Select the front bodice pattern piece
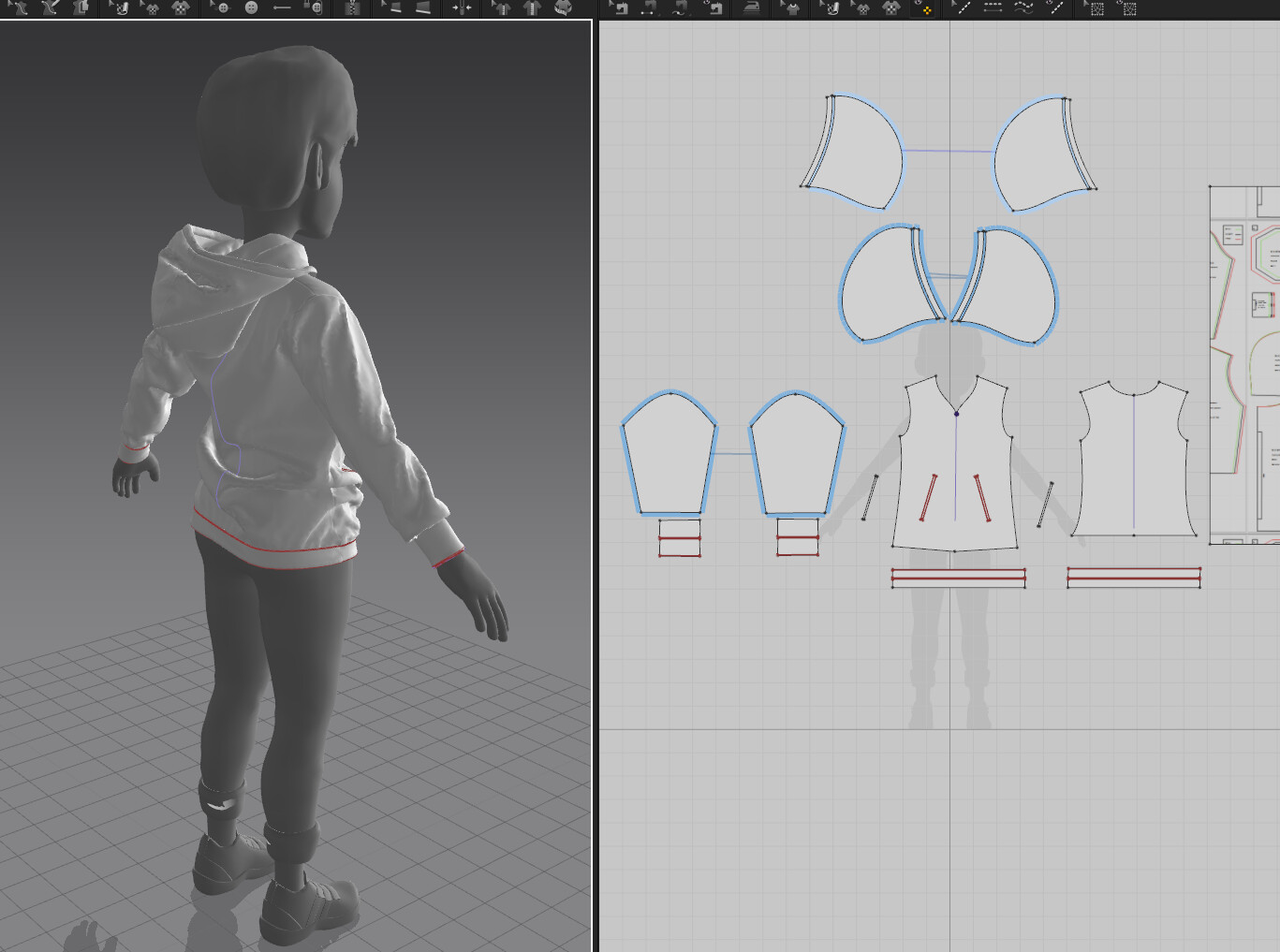This screenshot has height=952, width=1280. 955,463
